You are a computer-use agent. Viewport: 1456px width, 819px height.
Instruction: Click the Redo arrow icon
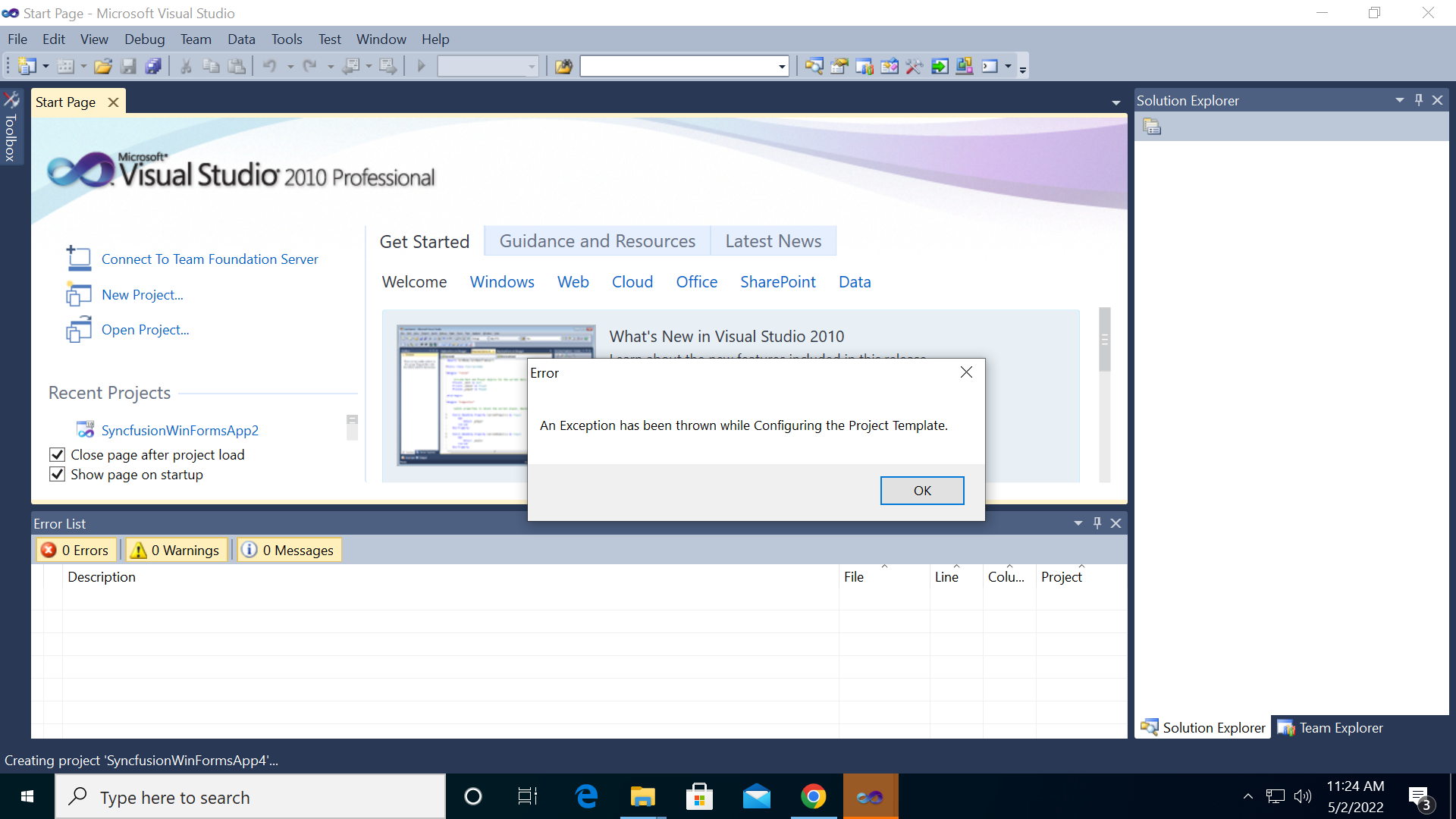(x=309, y=67)
